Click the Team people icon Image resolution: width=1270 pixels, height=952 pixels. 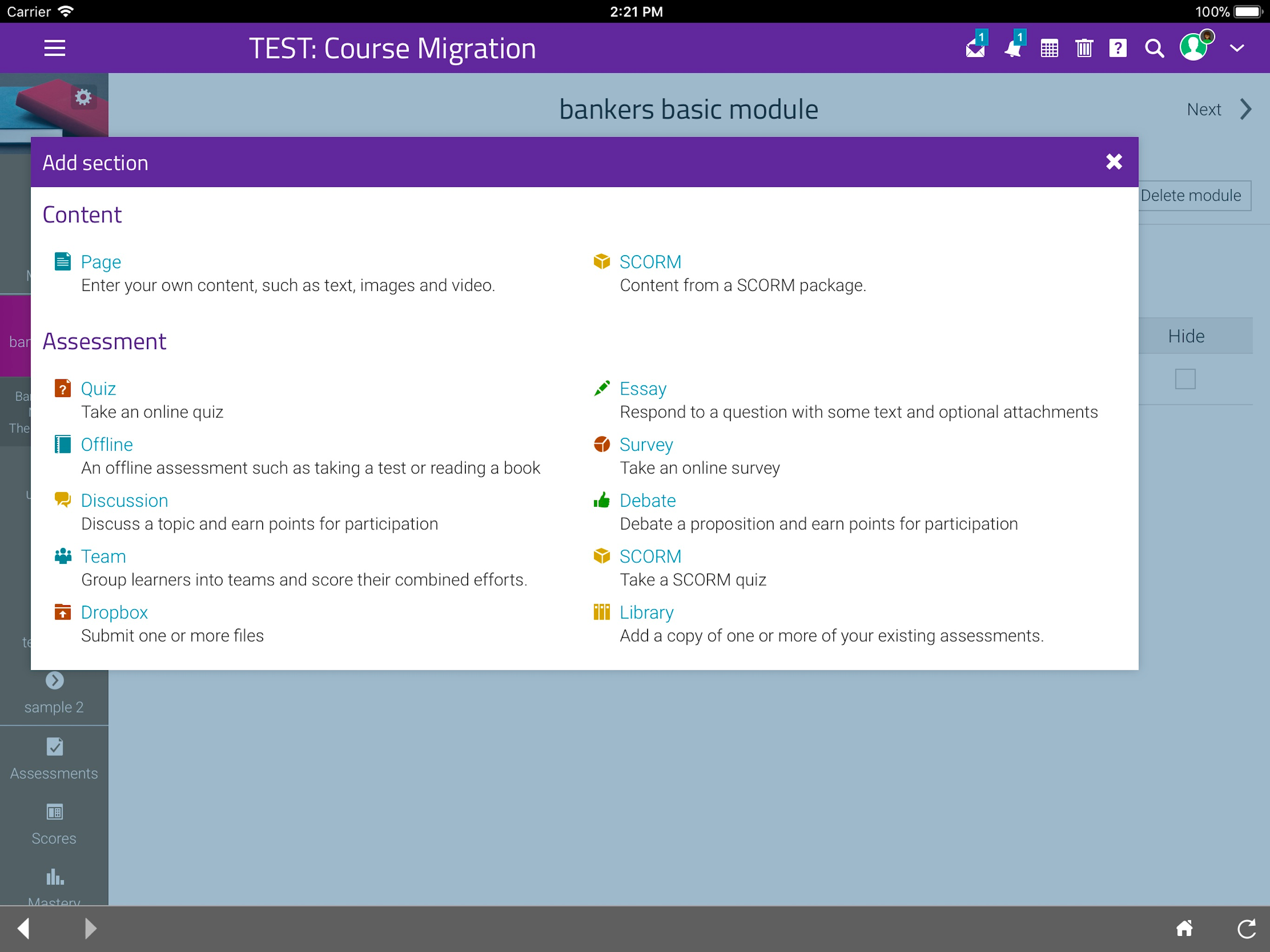pyautogui.click(x=63, y=556)
